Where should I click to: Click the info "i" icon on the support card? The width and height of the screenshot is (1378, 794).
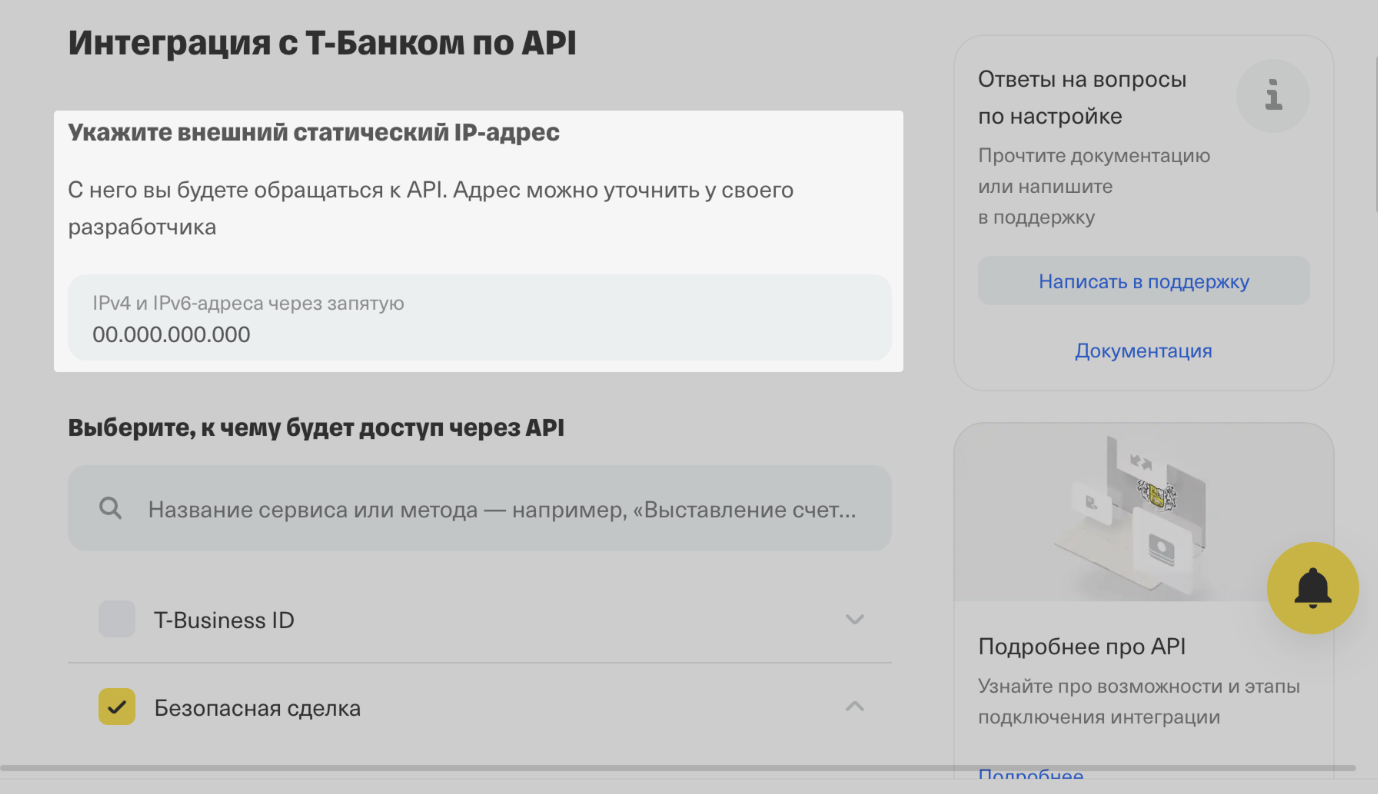pos(1272,96)
